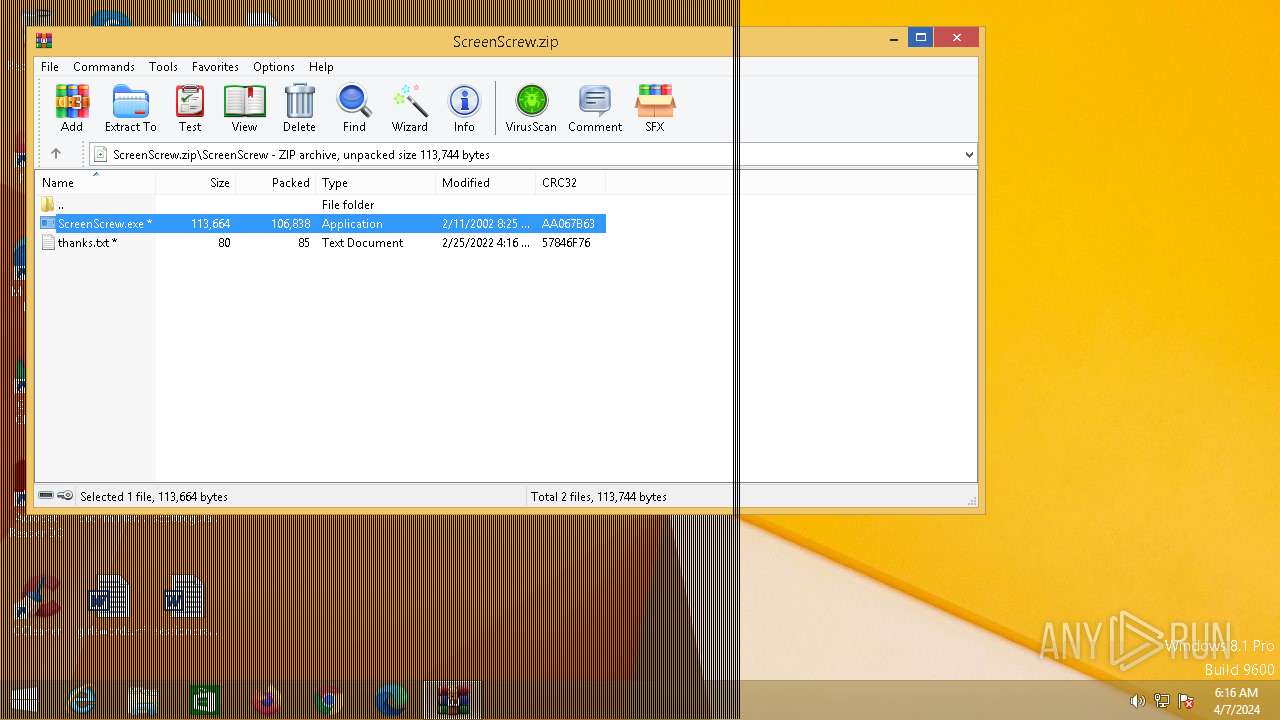
Task: Sort by the CRC32 column header
Action: click(571, 183)
